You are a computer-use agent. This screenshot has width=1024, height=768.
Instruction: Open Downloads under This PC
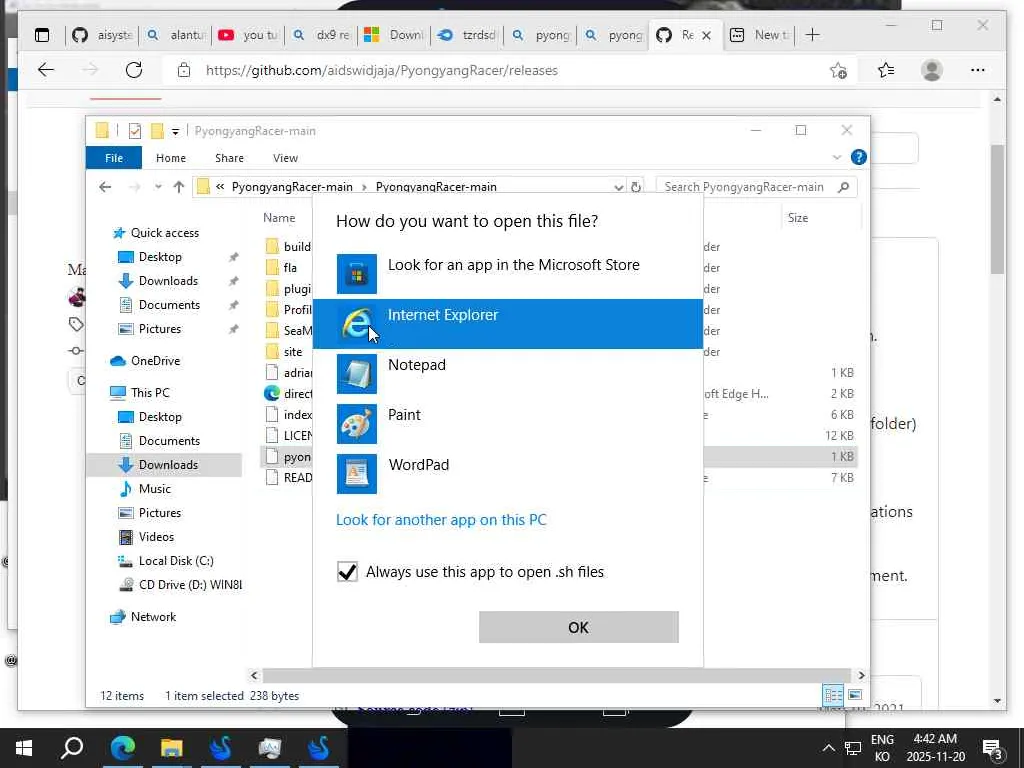pos(168,464)
